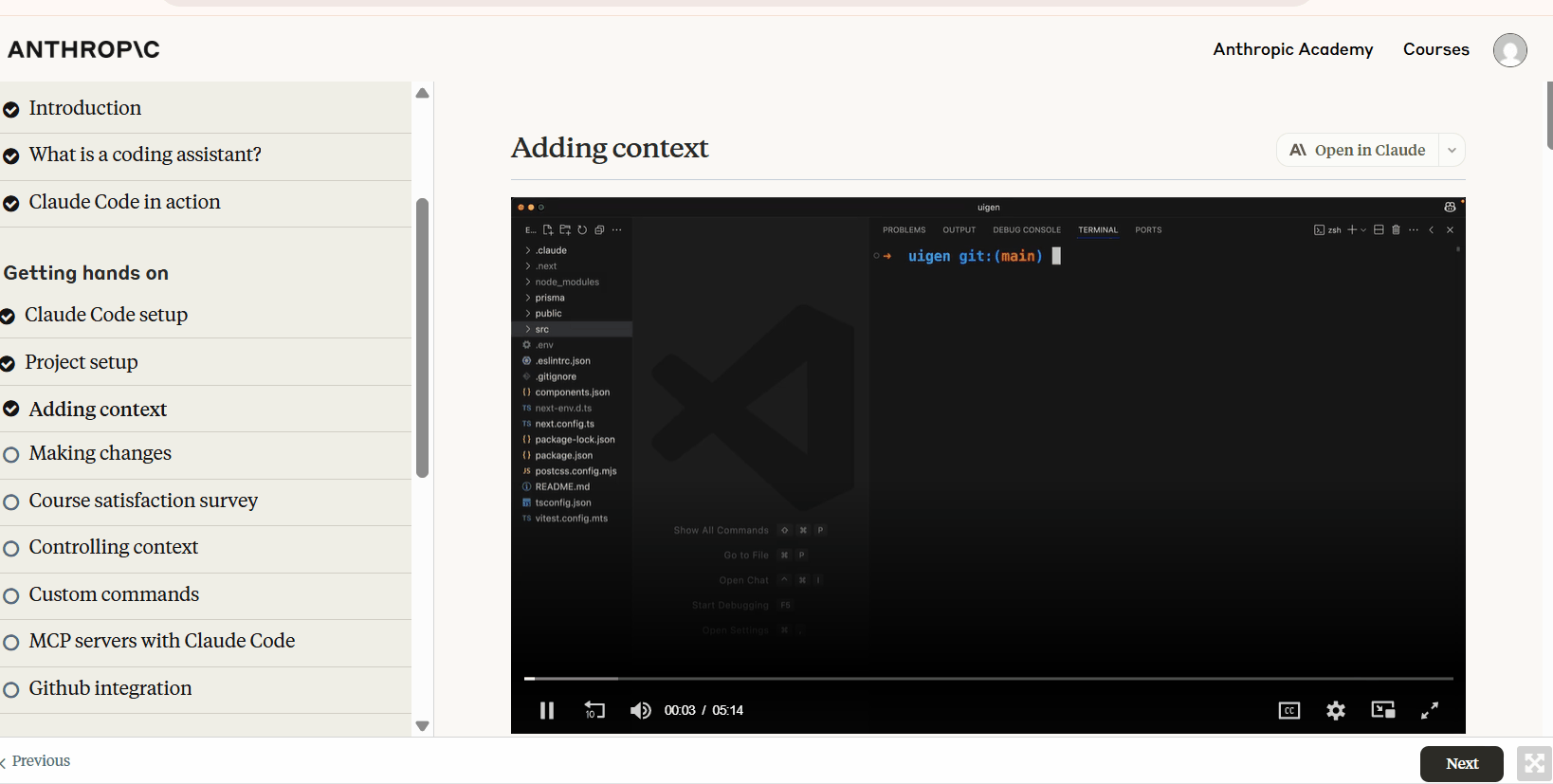The width and height of the screenshot is (1553, 784).
Task: Go to the Next lesson
Action: [x=1462, y=764]
